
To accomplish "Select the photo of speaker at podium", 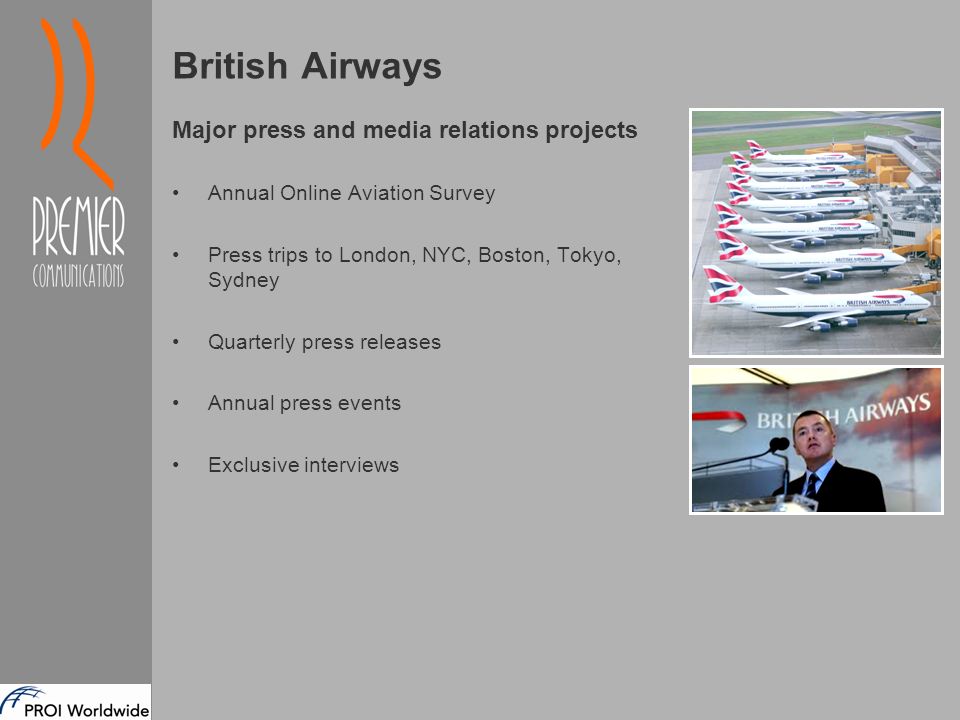I will coord(816,440).
